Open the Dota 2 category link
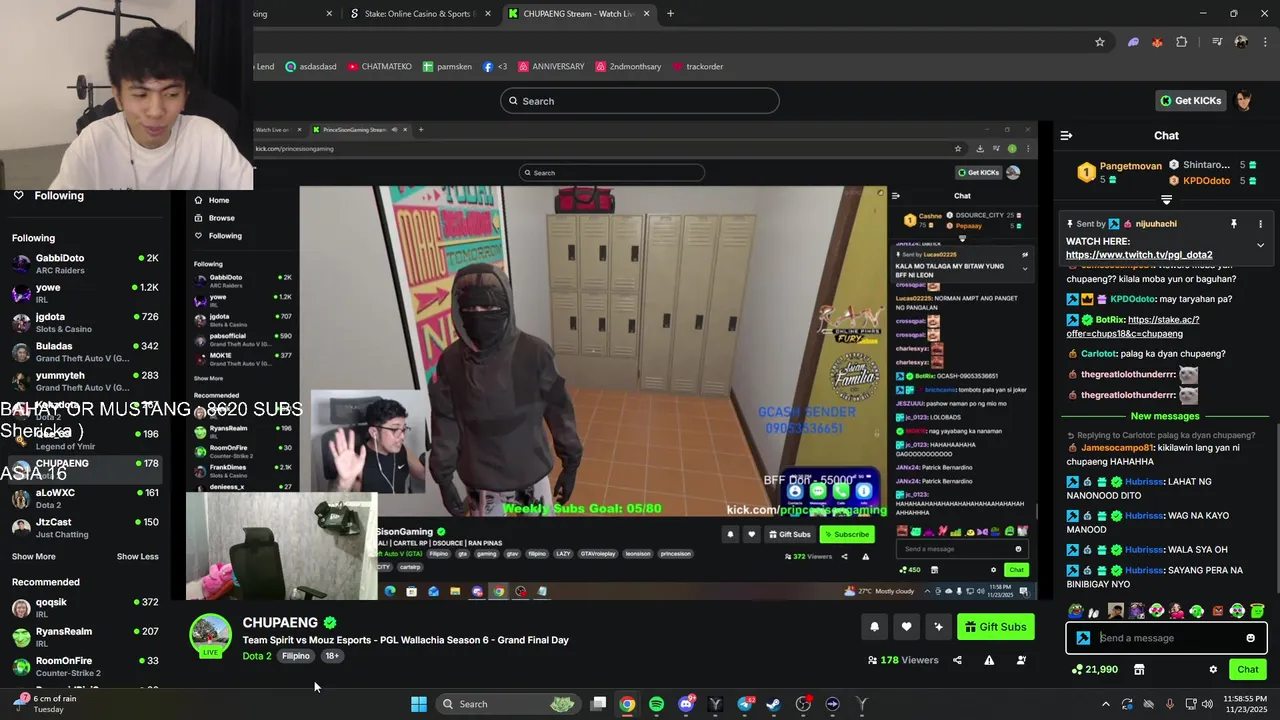This screenshot has height=720, width=1280. [x=257, y=656]
